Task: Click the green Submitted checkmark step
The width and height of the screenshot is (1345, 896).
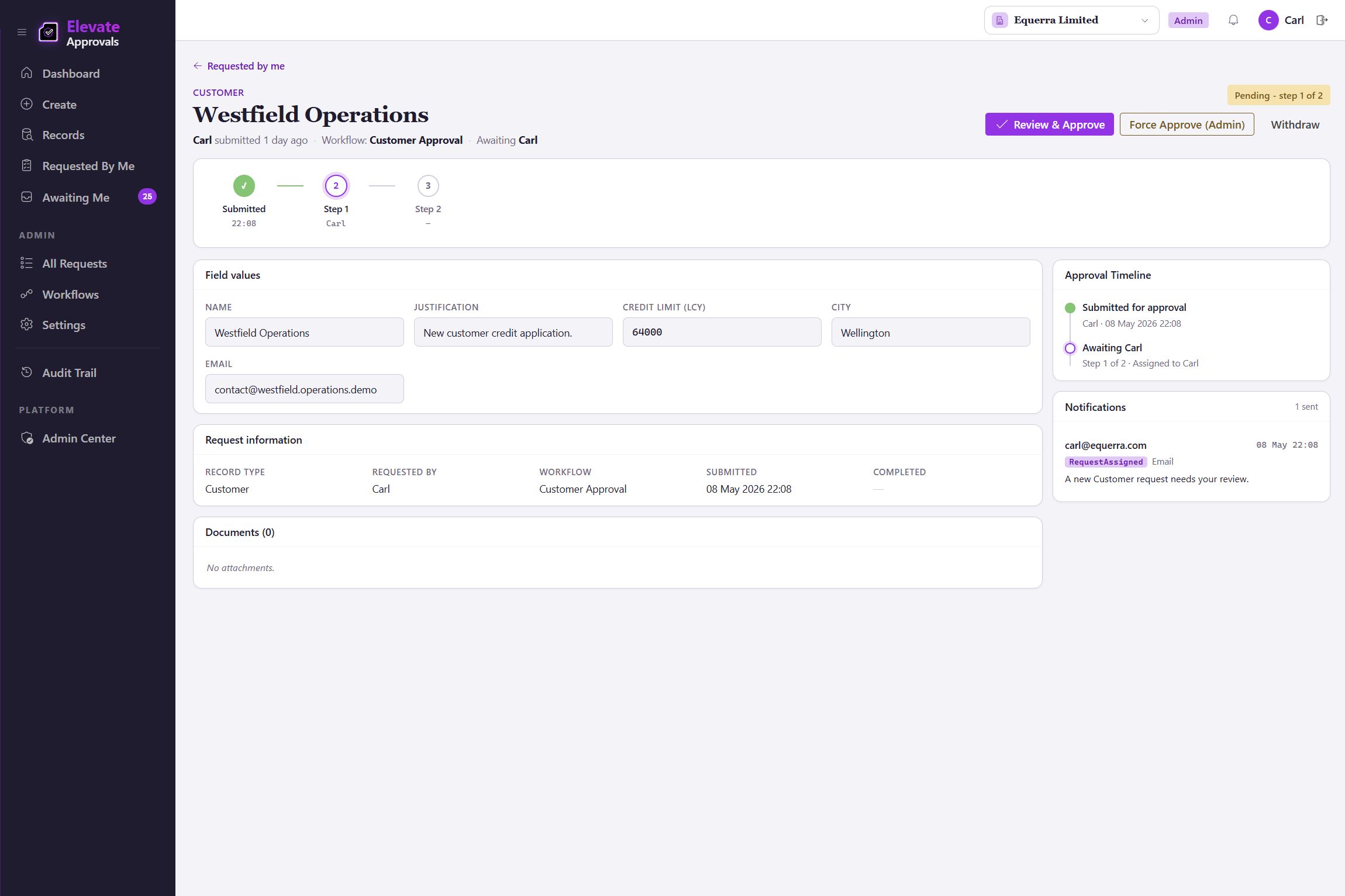Action: pos(244,186)
